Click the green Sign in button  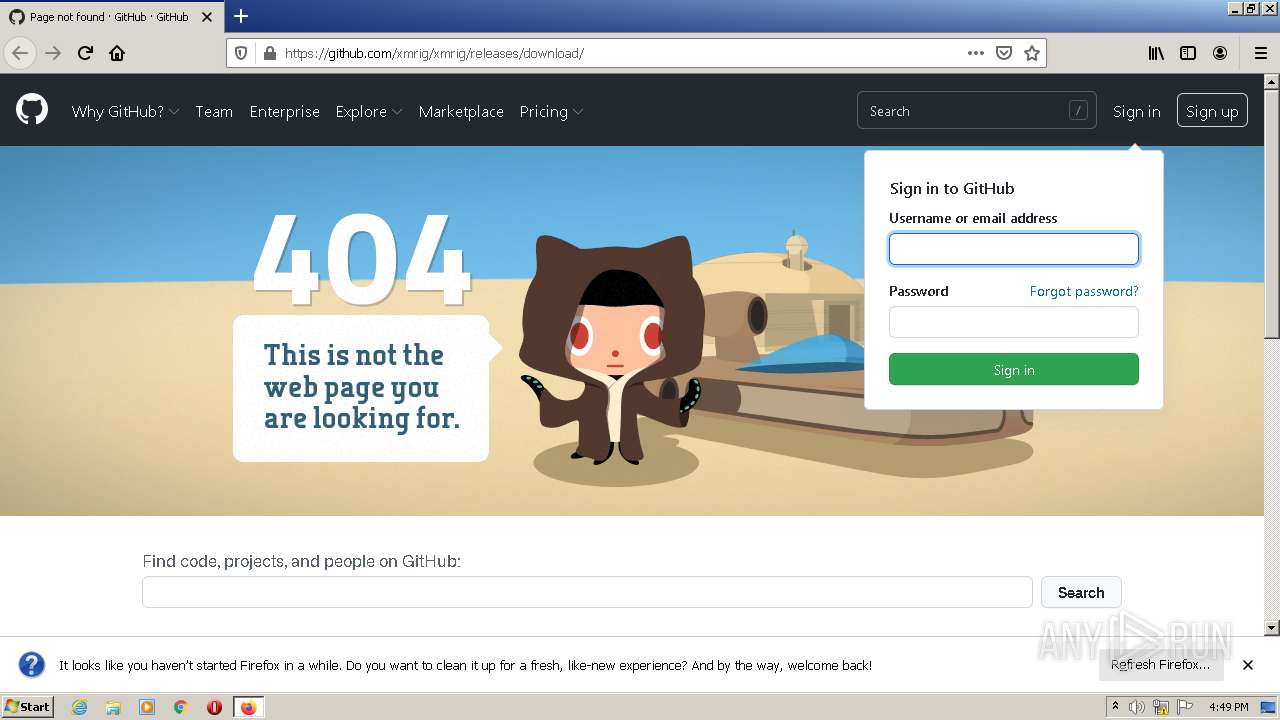click(1014, 369)
